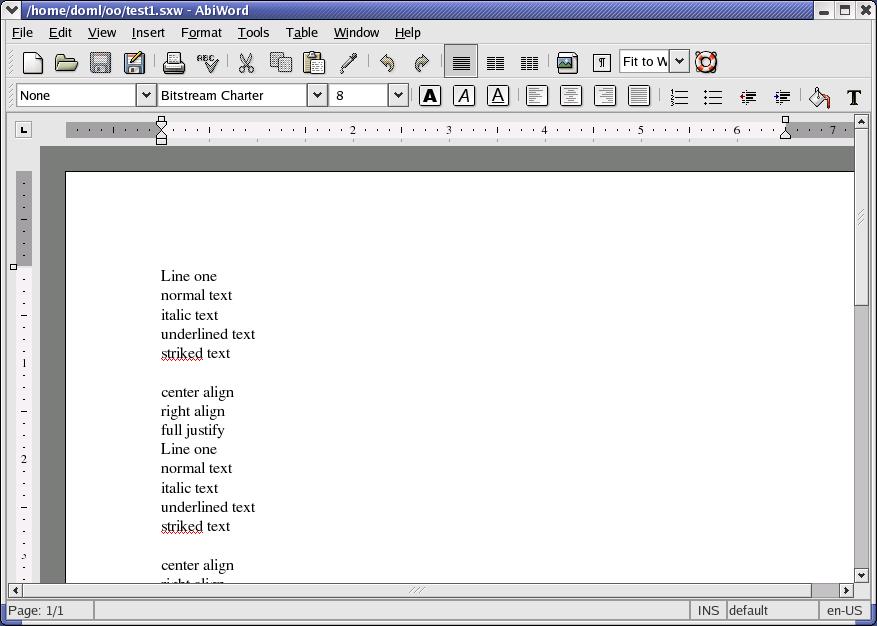The image size is (877, 626).
Task: Expand the Bitstream Charter font dropdown
Action: tap(317, 96)
